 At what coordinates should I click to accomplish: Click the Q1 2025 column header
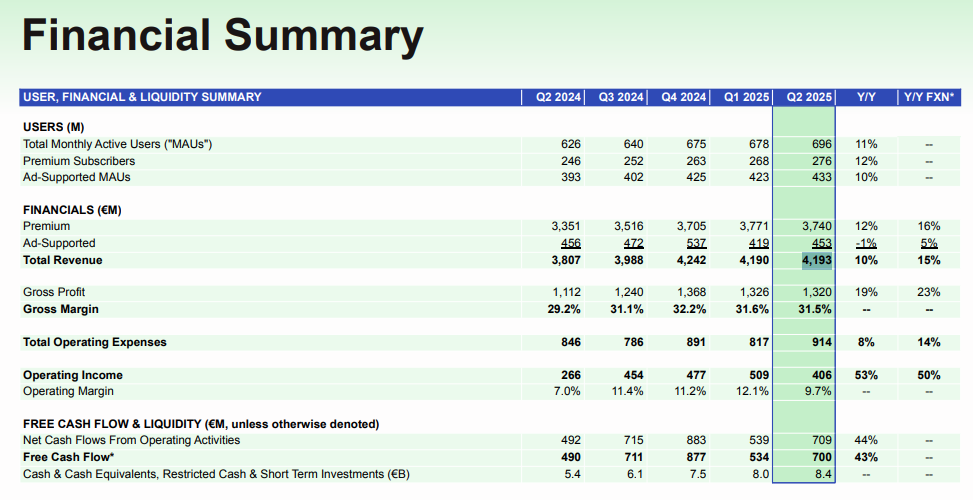[746, 97]
